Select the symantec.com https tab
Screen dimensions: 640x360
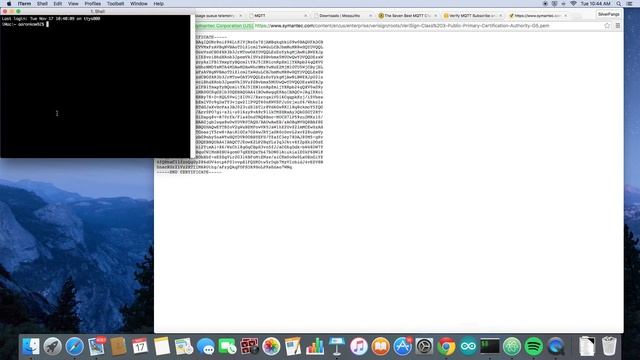(x=537, y=16)
